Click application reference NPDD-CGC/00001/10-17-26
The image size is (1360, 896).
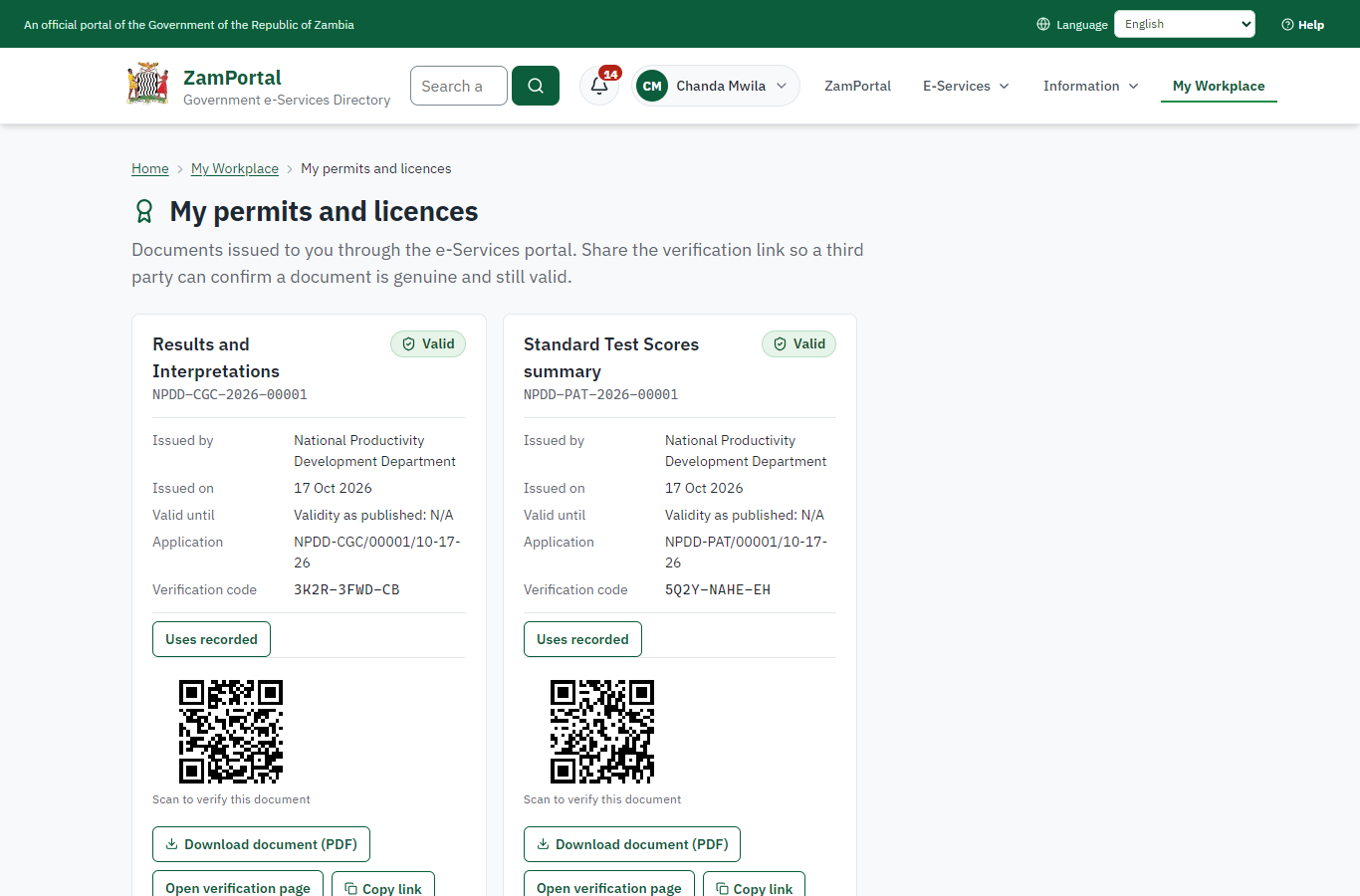377,553
